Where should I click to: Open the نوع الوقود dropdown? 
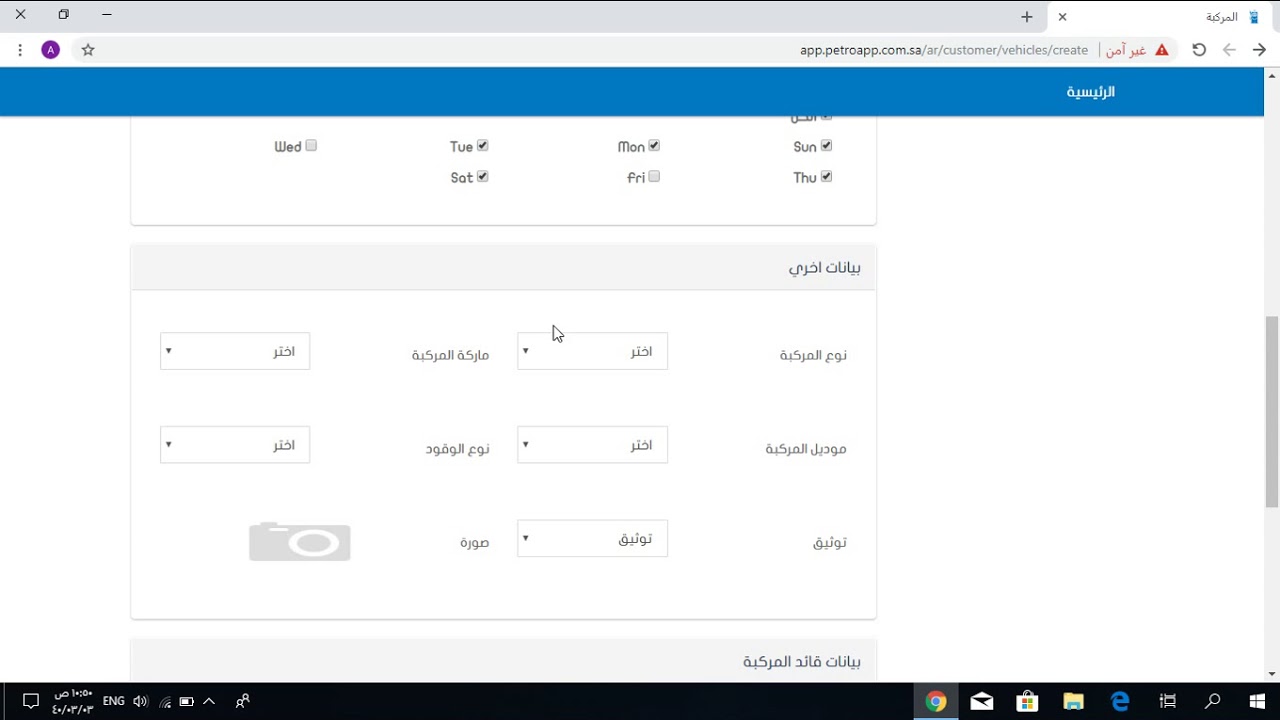point(235,445)
